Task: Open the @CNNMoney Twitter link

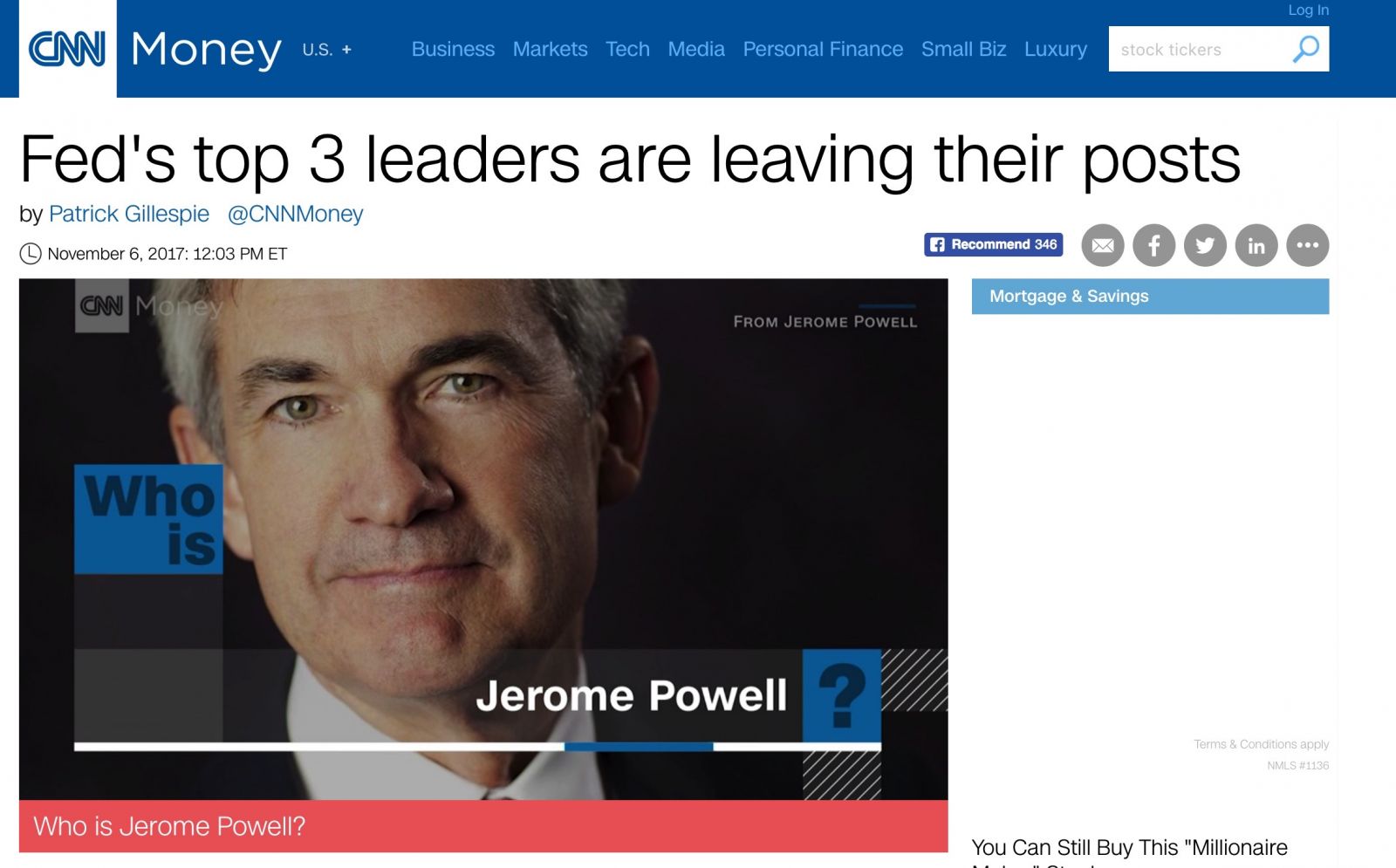Action: coord(295,214)
